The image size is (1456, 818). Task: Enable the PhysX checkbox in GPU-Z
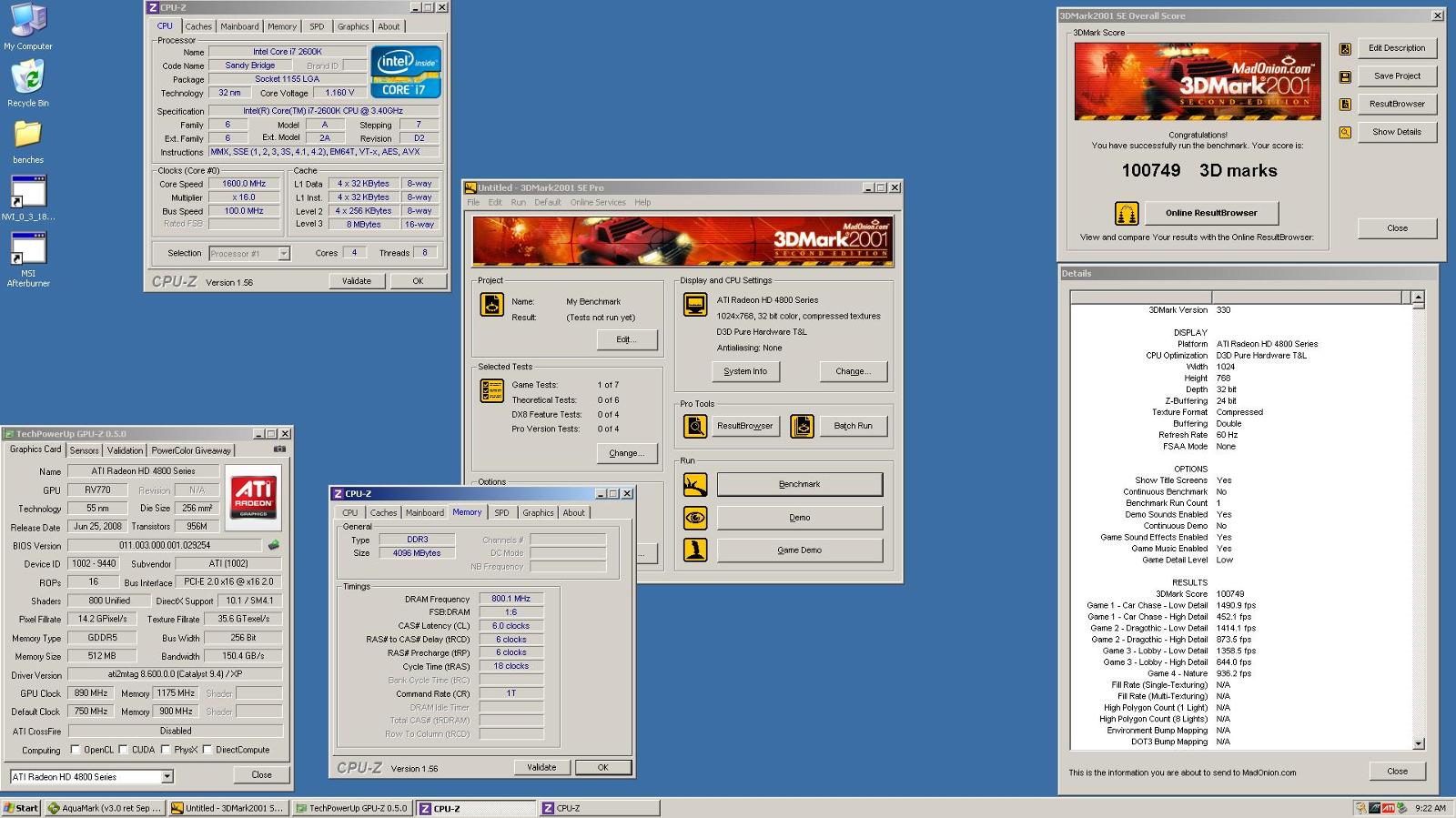coord(166,750)
